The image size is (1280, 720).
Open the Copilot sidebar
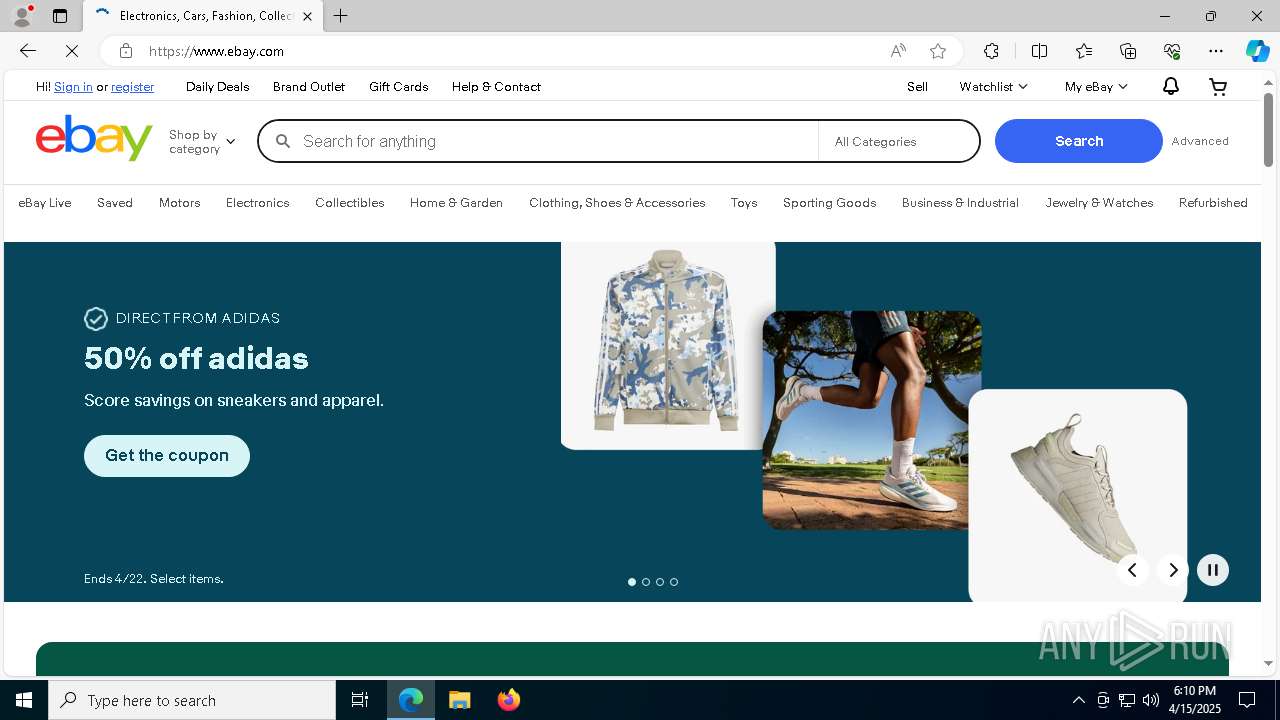tap(1257, 51)
